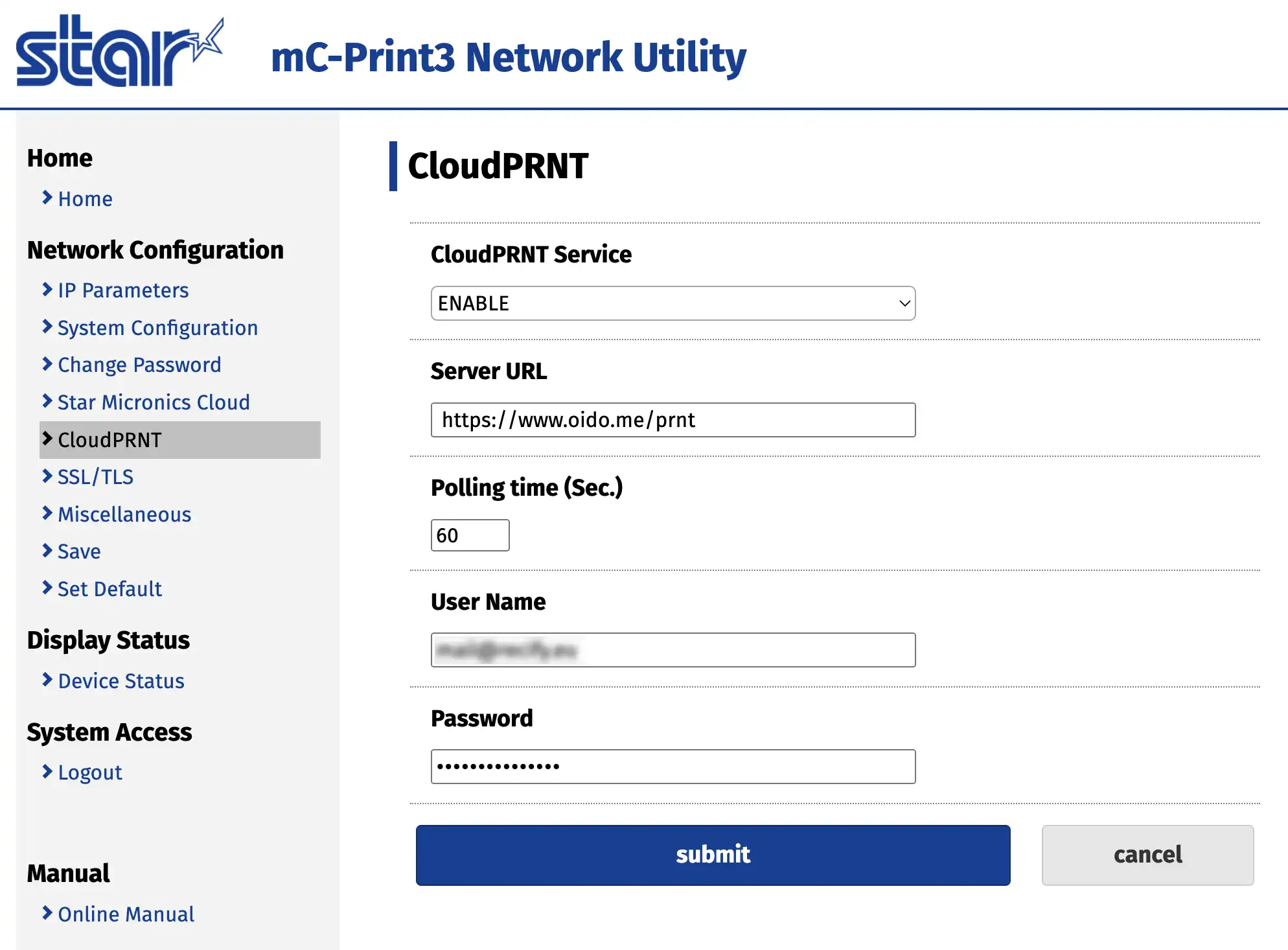Click the Polling time input box
1288x950 pixels.
click(x=470, y=535)
